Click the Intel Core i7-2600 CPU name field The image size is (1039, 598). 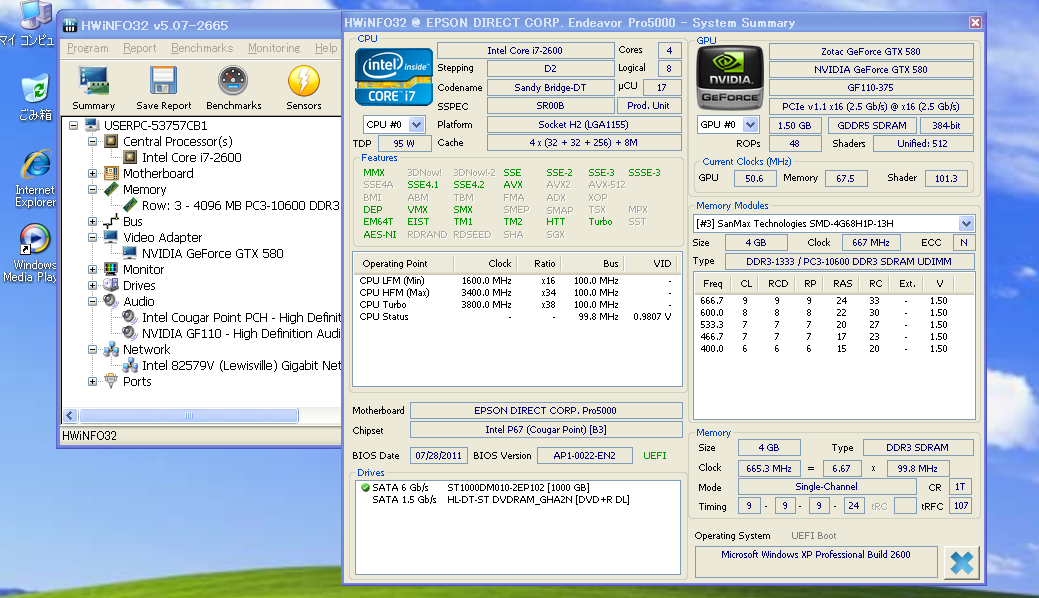[525, 50]
